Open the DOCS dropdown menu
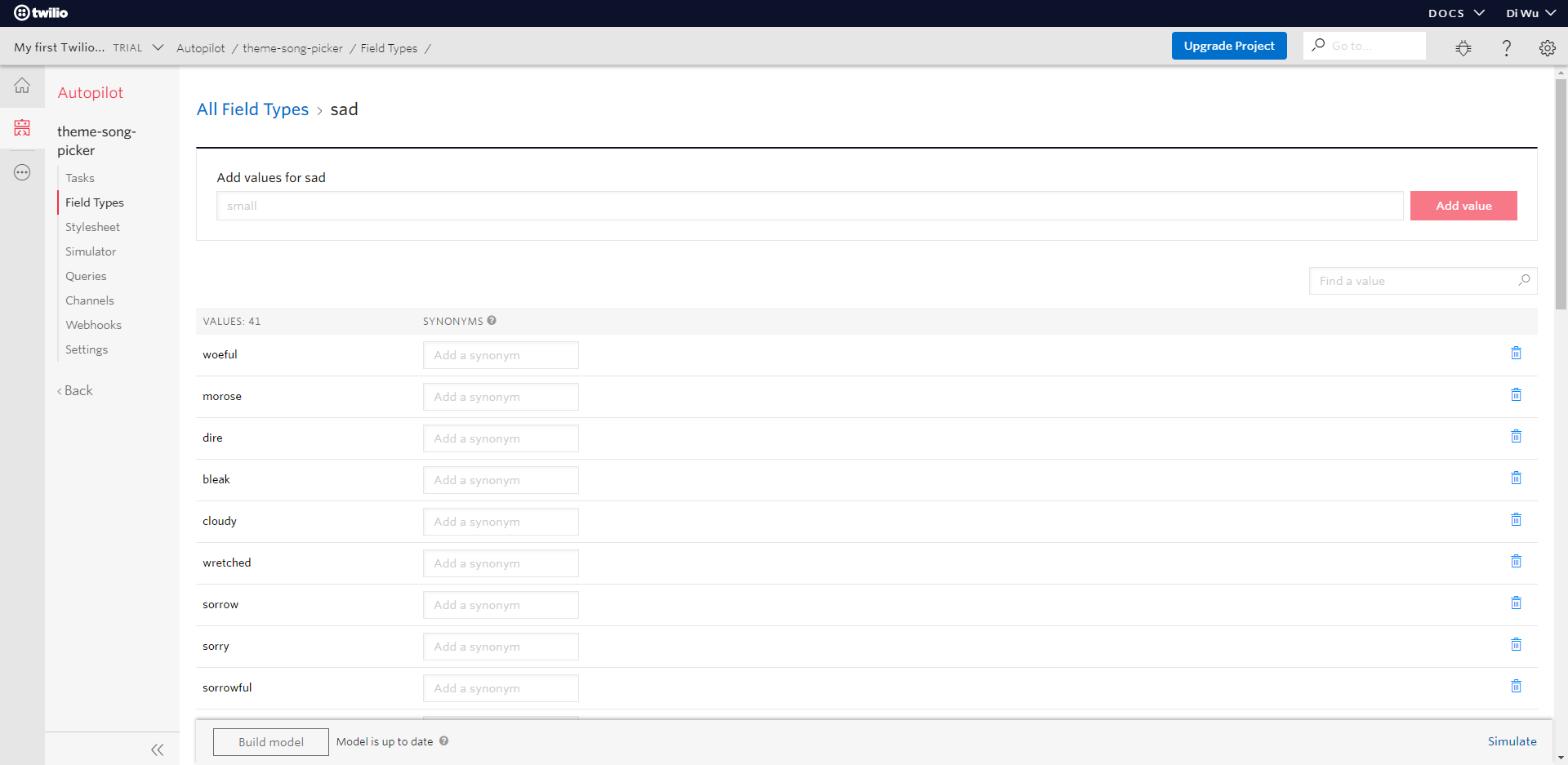Screen dimensions: 1568x765 [x=1455, y=12]
